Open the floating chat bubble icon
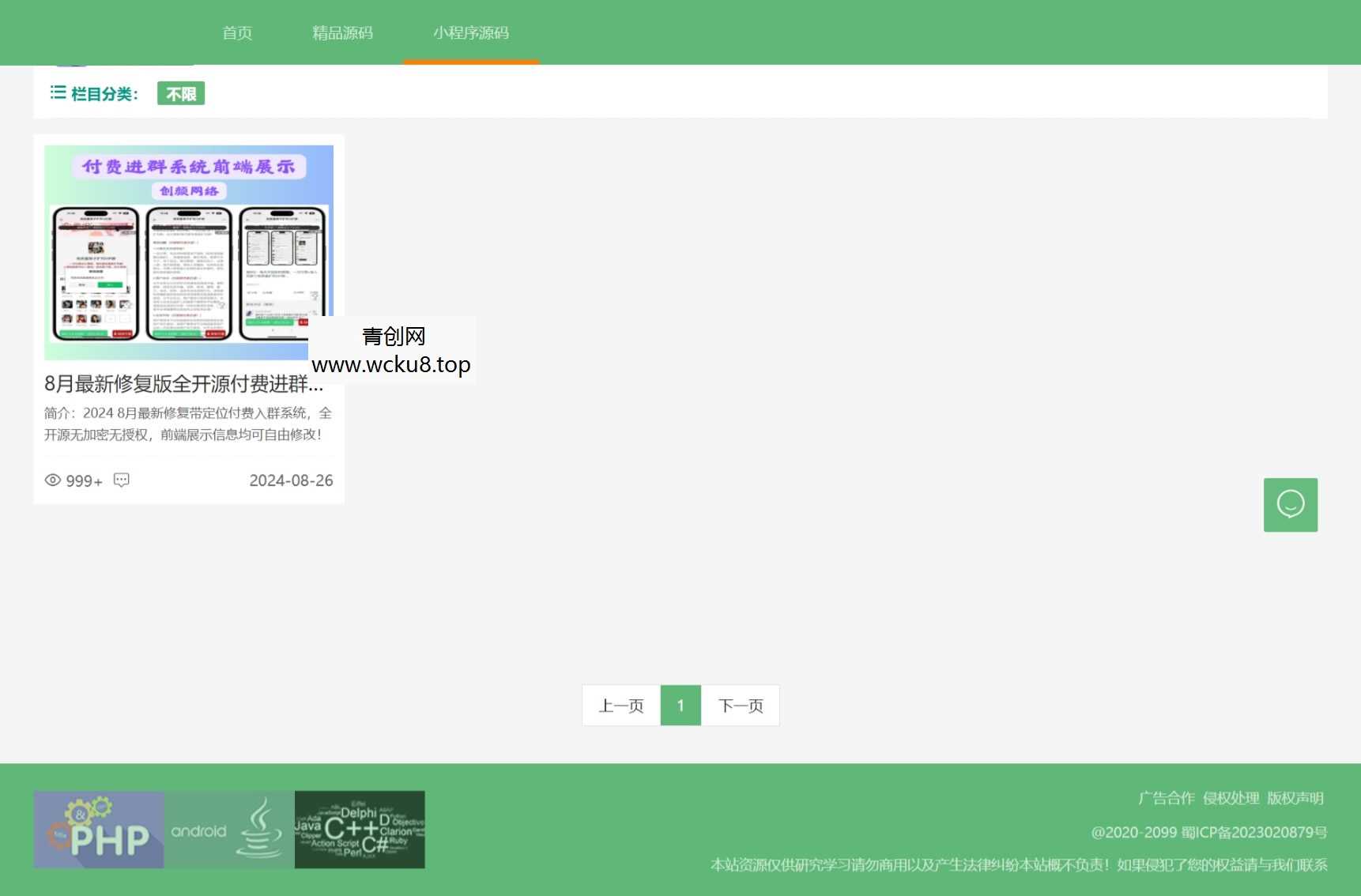1361x896 pixels. click(1290, 504)
